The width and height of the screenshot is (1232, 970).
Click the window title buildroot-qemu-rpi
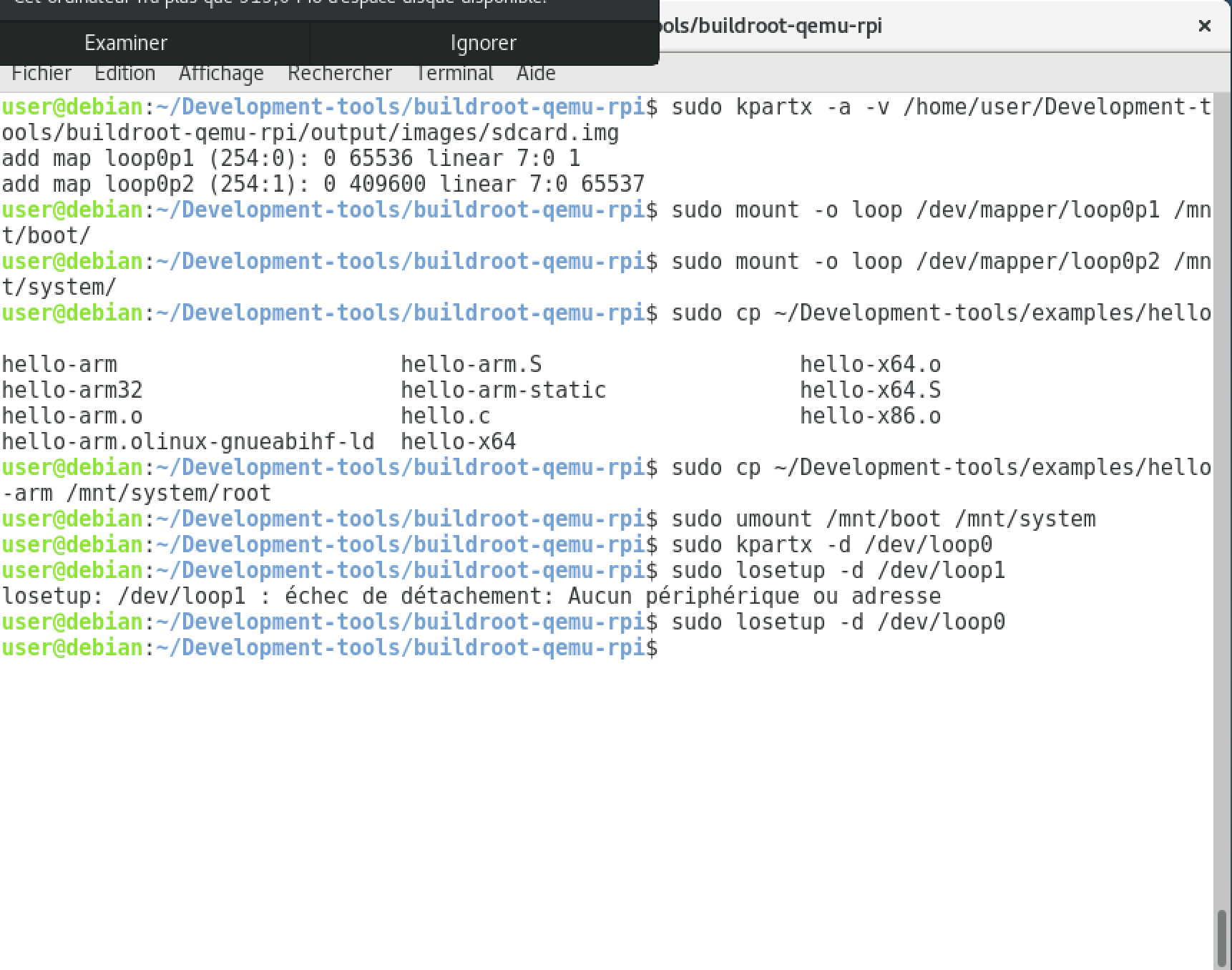(x=771, y=26)
